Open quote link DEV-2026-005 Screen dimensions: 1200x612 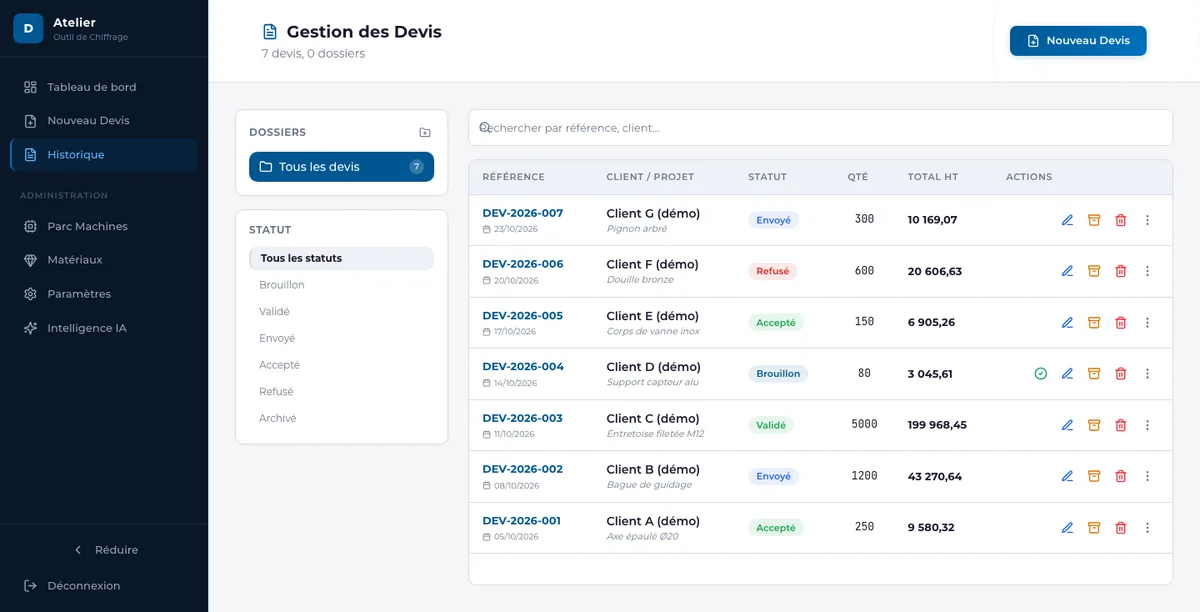523,315
